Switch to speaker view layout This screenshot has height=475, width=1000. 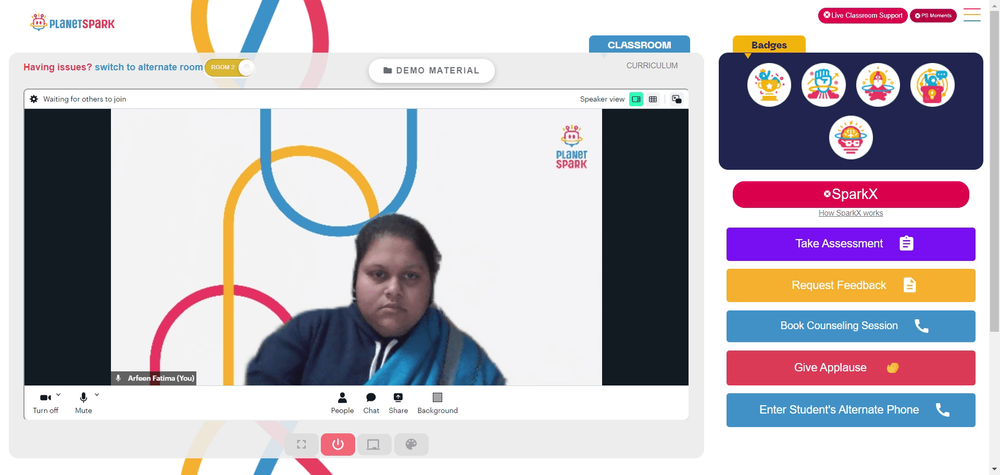(636, 99)
